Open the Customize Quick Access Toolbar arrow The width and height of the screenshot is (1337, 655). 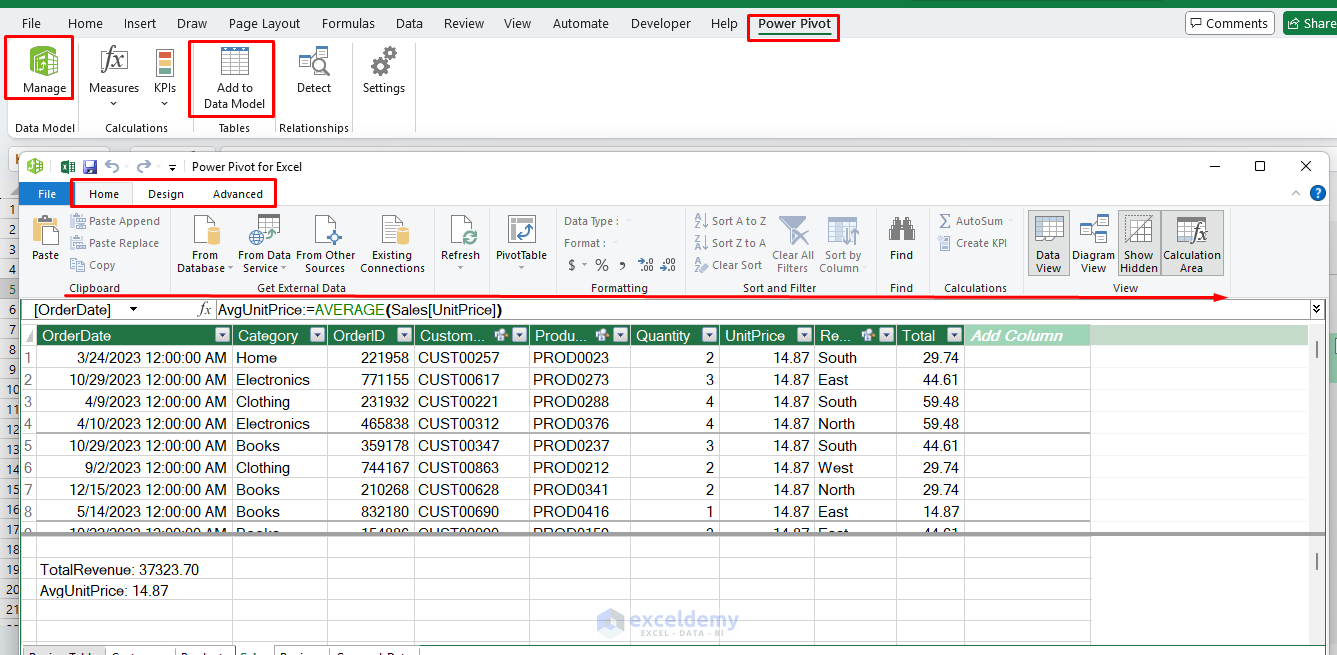(172, 168)
